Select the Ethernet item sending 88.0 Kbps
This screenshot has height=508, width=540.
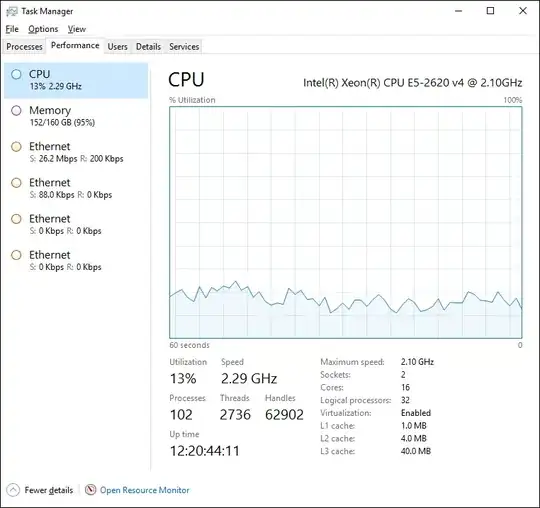(x=76, y=188)
